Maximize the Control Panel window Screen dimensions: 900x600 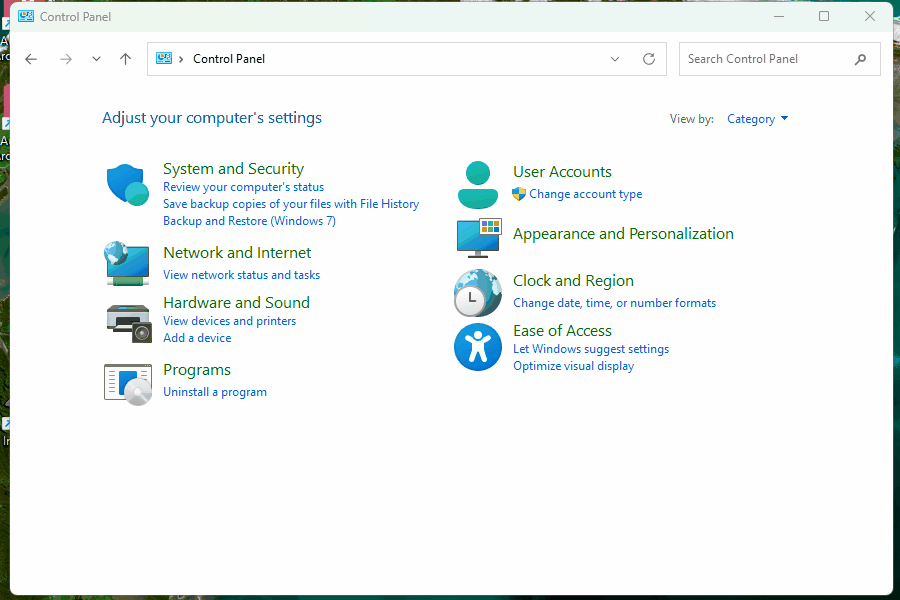824,16
